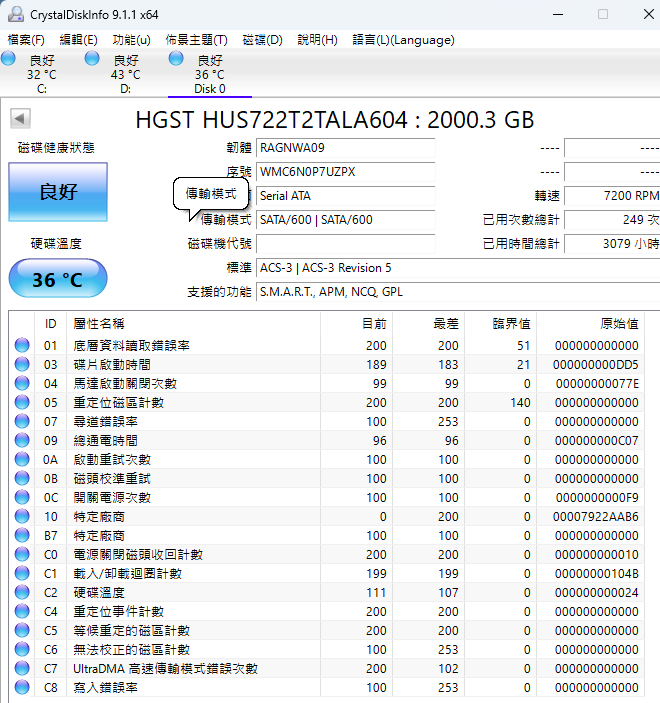Viewport: 660px width, 703px height.
Task: Click the empty 磁碟機代號 drive letter field
Action: tap(345, 244)
